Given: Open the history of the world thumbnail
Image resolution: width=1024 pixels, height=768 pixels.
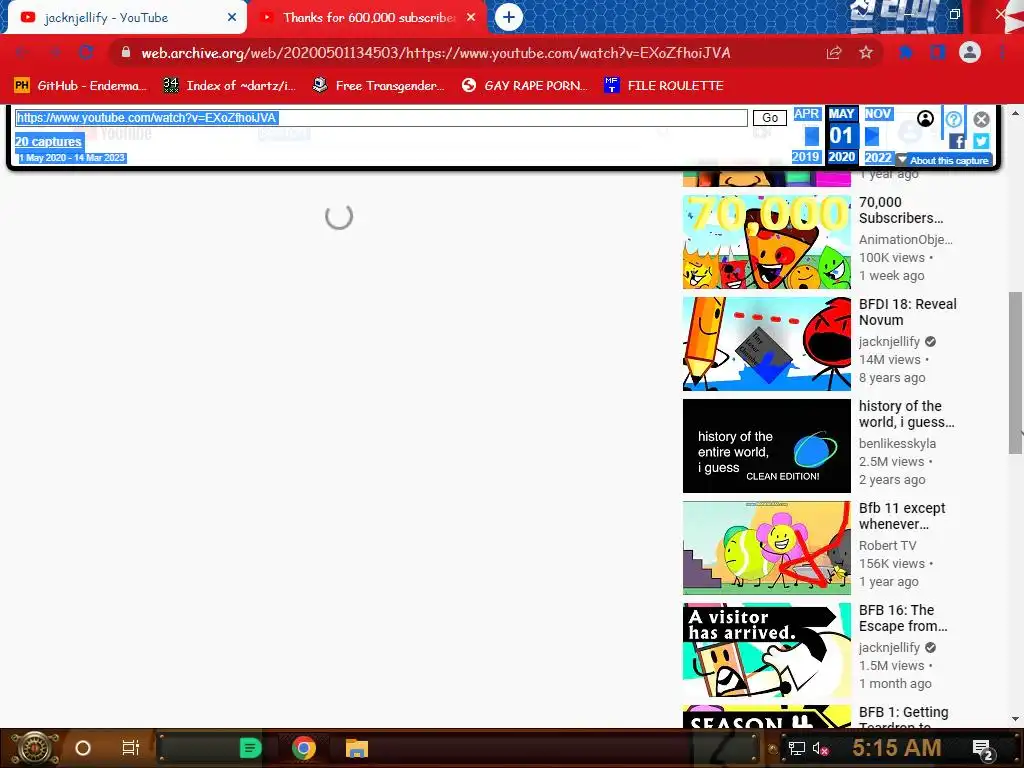Looking at the screenshot, I should coord(767,445).
